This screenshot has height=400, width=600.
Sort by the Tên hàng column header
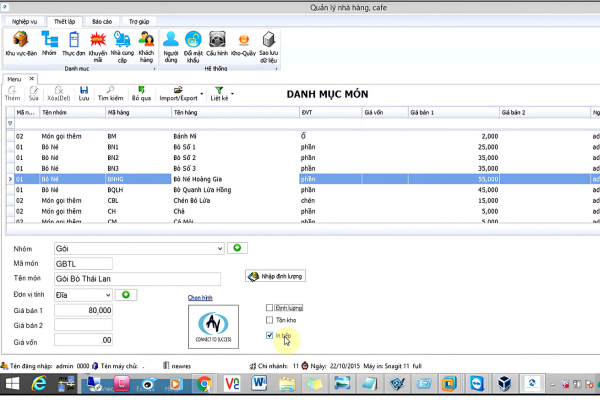coord(235,113)
